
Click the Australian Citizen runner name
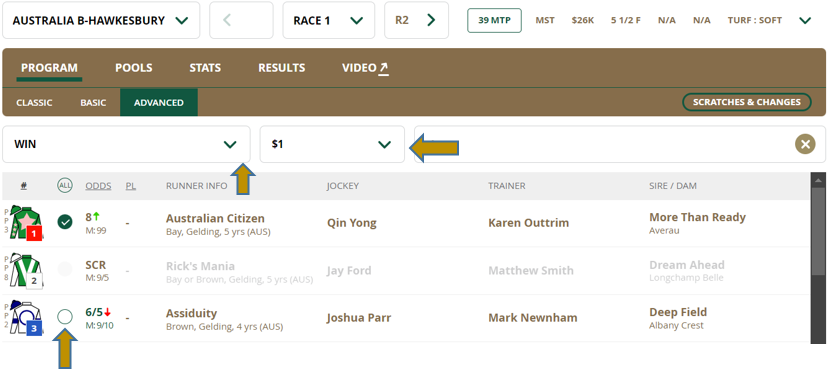point(215,219)
